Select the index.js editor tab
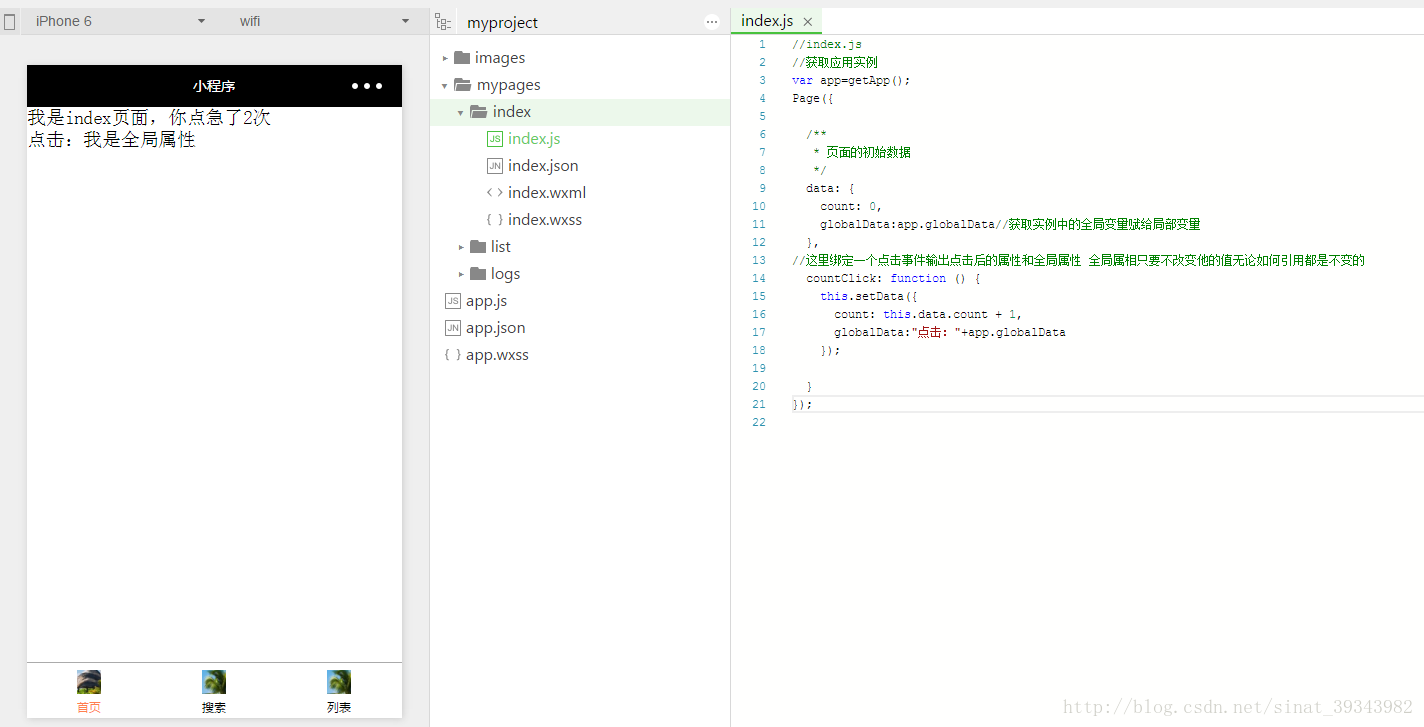This screenshot has width=1424, height=727. click(777, 21)
